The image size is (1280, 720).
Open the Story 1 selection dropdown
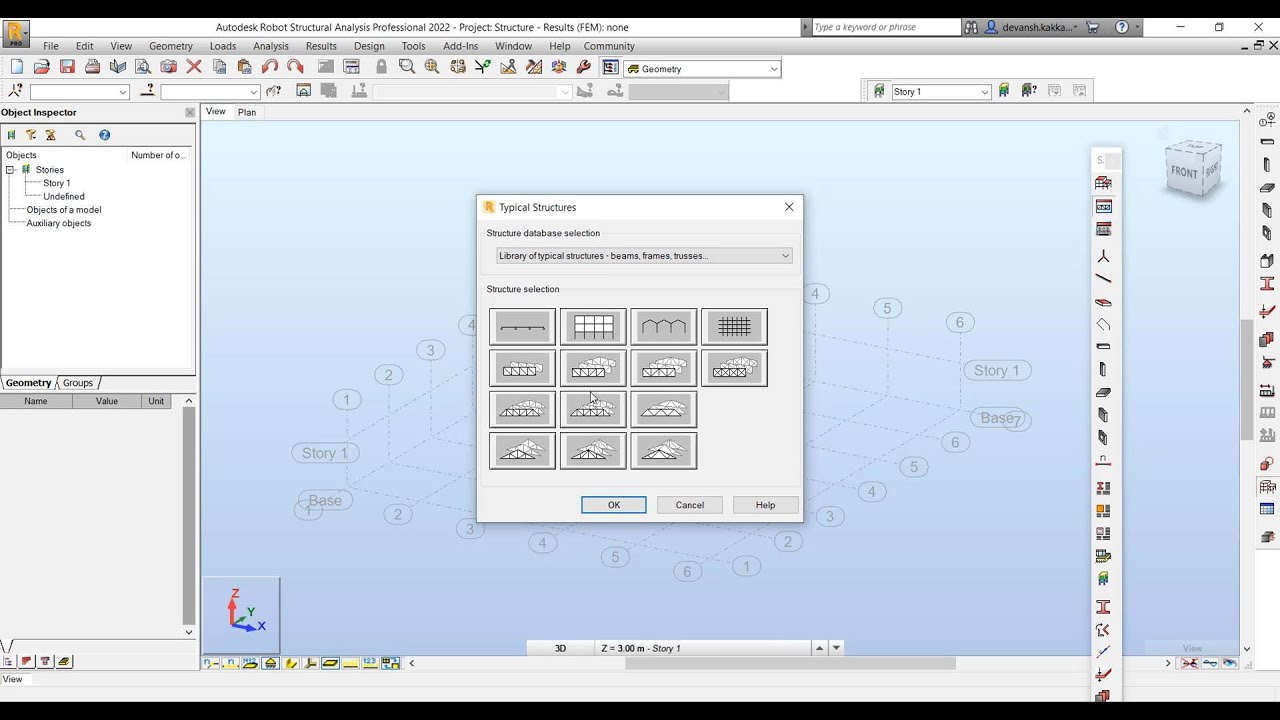coord(940,91)
